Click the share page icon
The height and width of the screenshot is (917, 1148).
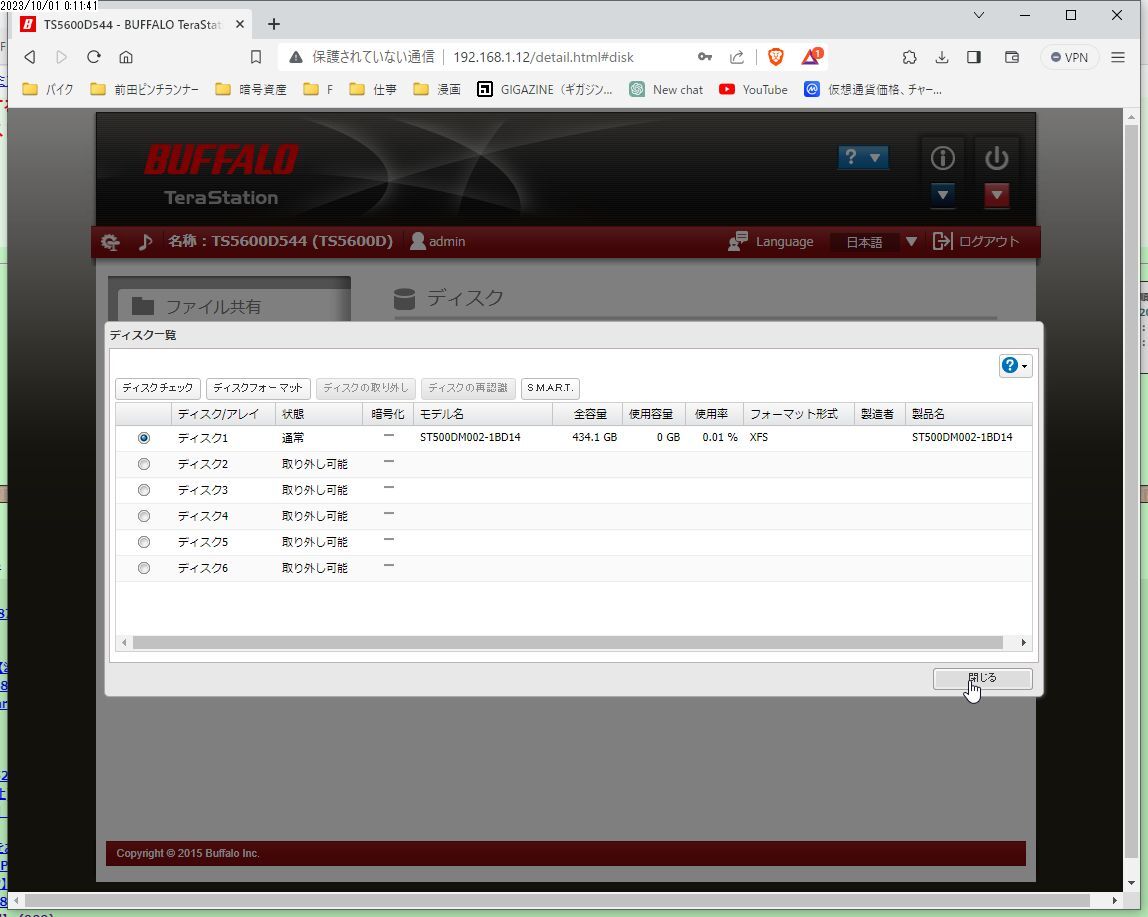737,57
